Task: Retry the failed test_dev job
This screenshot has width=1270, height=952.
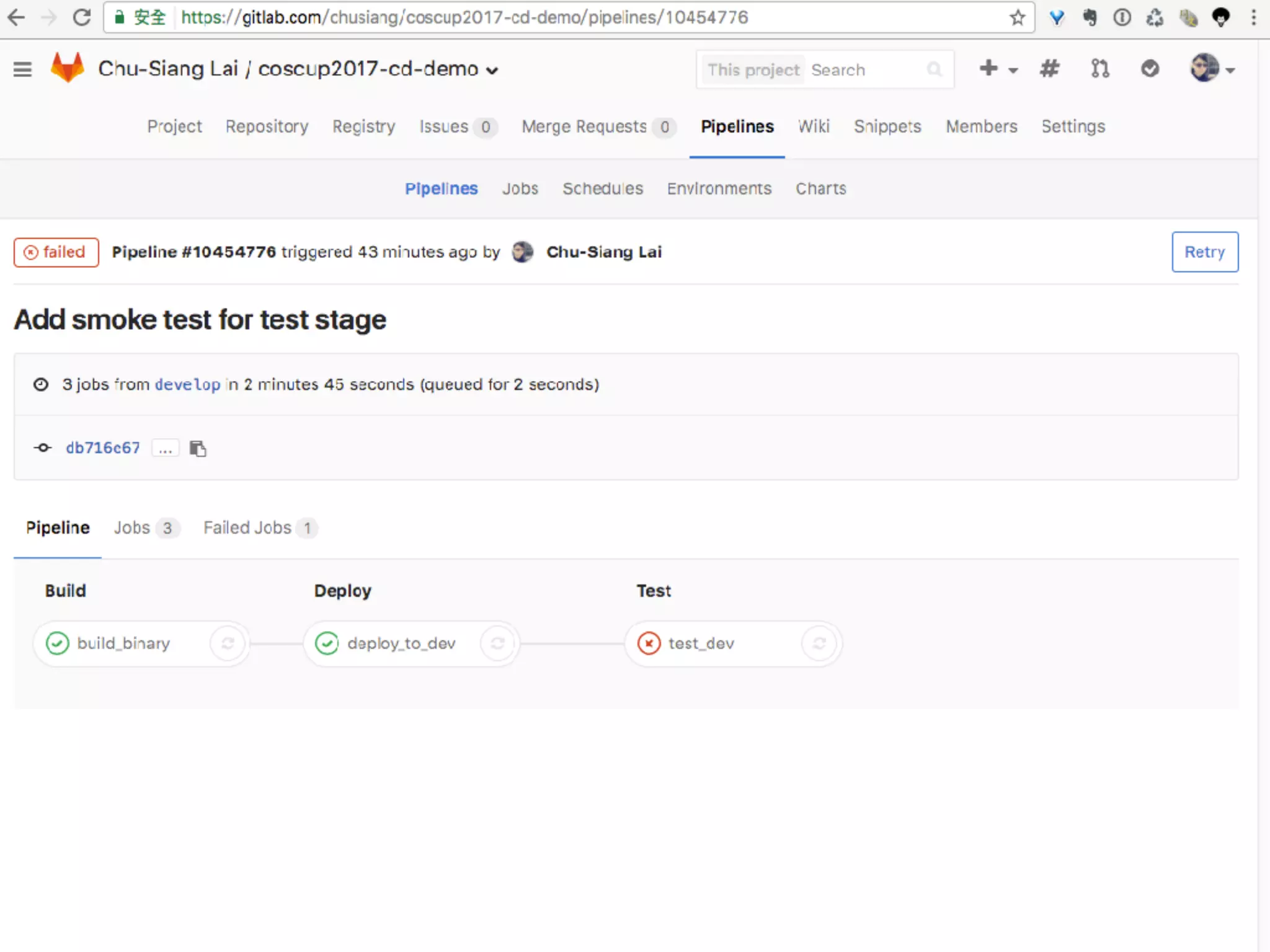Action: [819, 643]
